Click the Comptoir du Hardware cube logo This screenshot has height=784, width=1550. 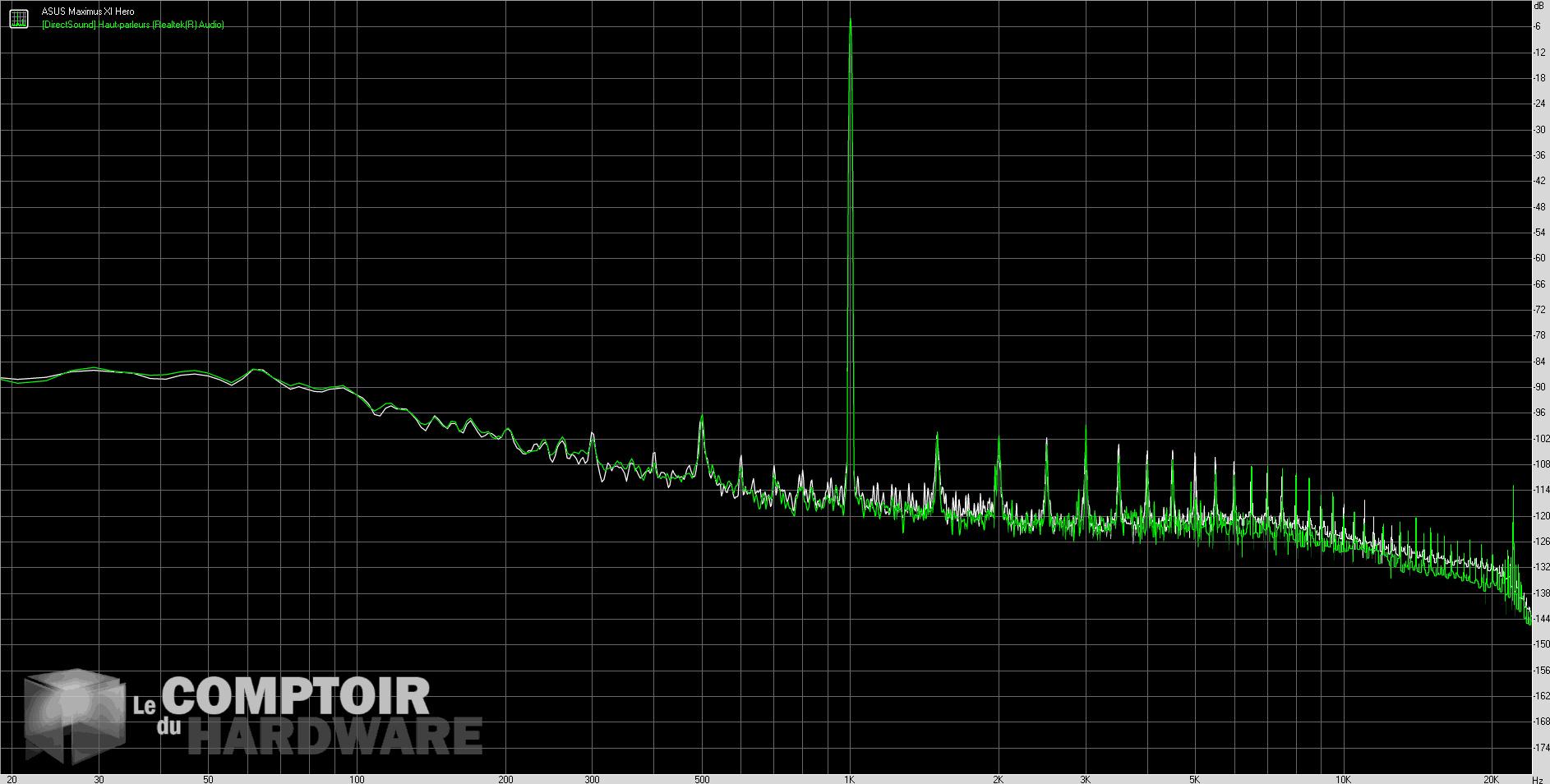point(76,717)
